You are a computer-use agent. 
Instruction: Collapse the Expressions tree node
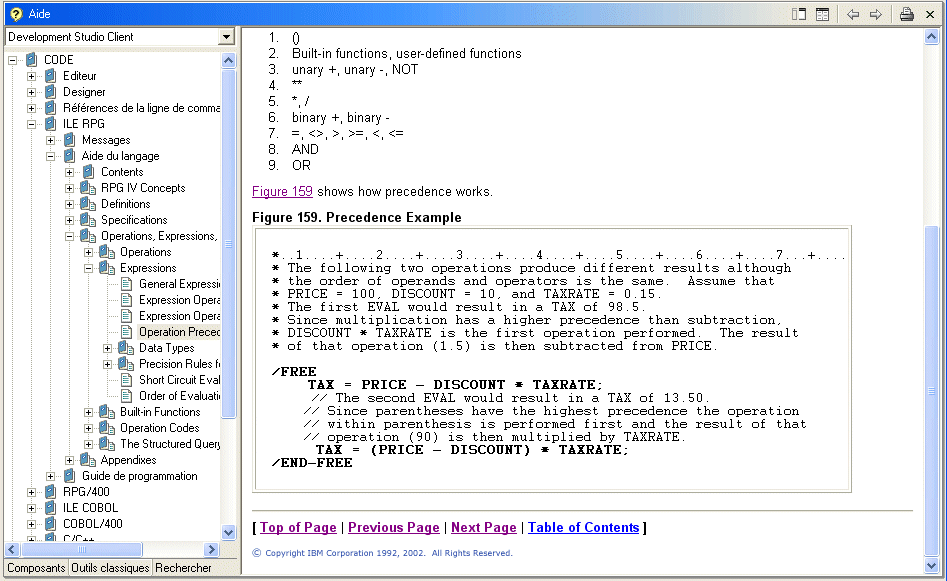[x=89, y=268]
